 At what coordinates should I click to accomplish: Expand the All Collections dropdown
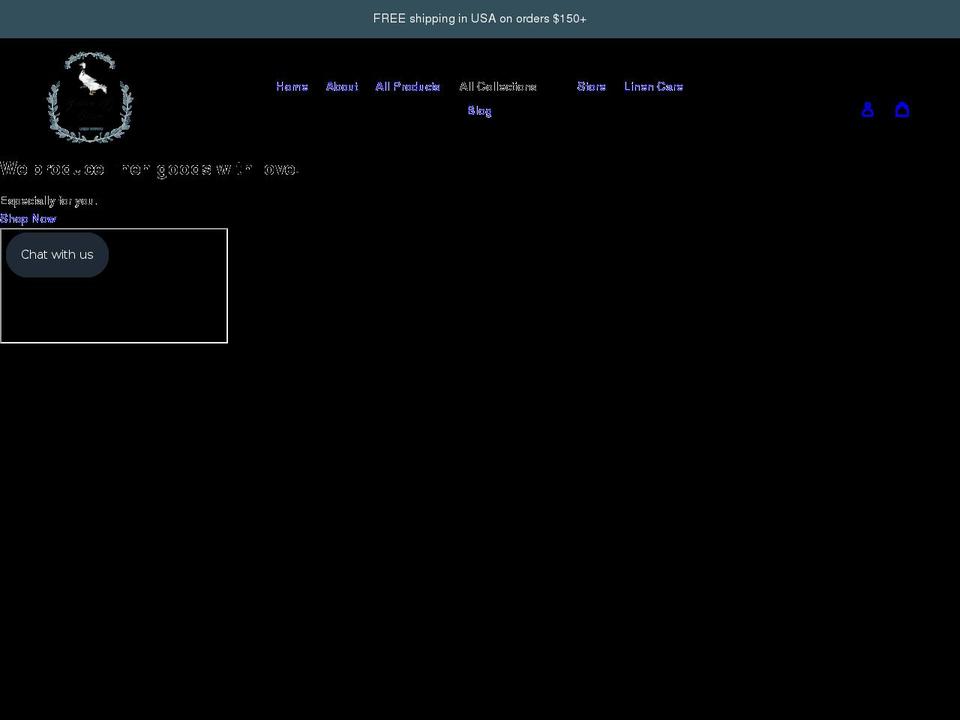[x=498, y=86]
